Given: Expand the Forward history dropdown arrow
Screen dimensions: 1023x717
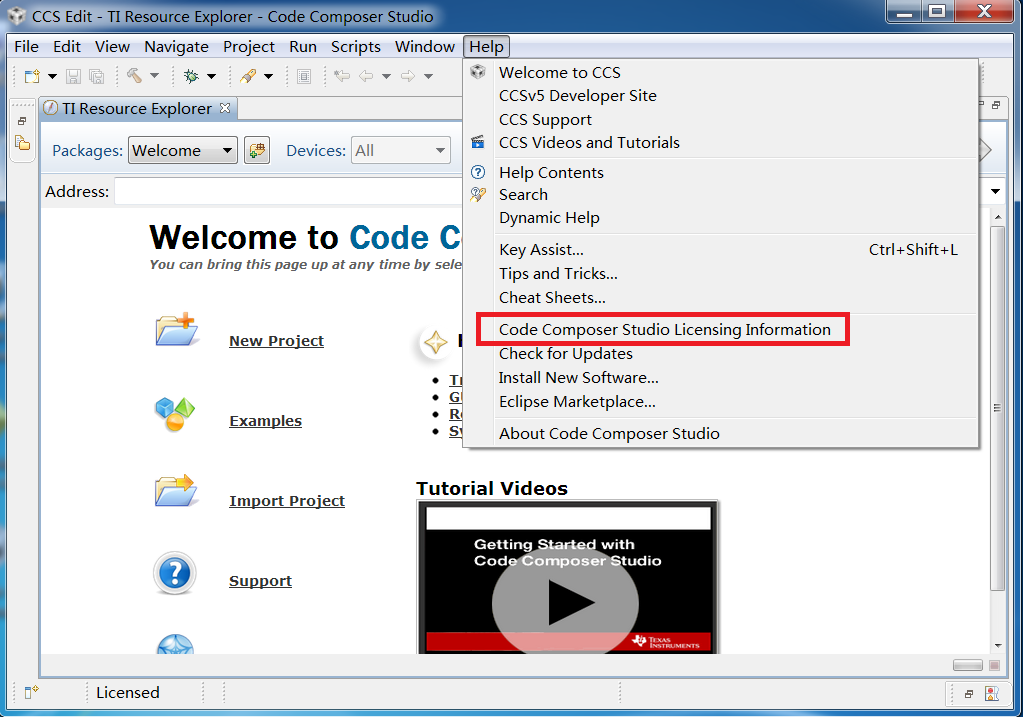Looking at the screenshot, I should click(x=428, y=76).
